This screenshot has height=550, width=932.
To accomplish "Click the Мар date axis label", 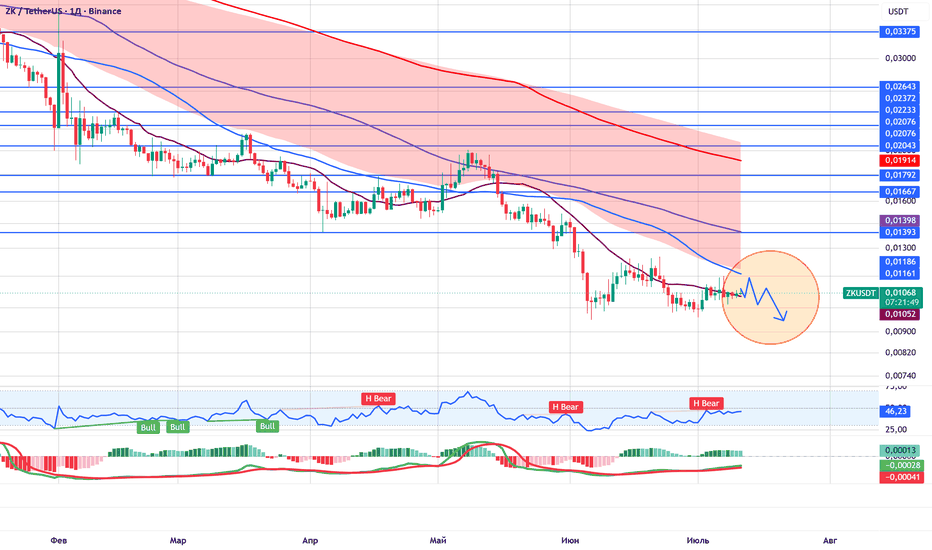I will pos(178,540).
